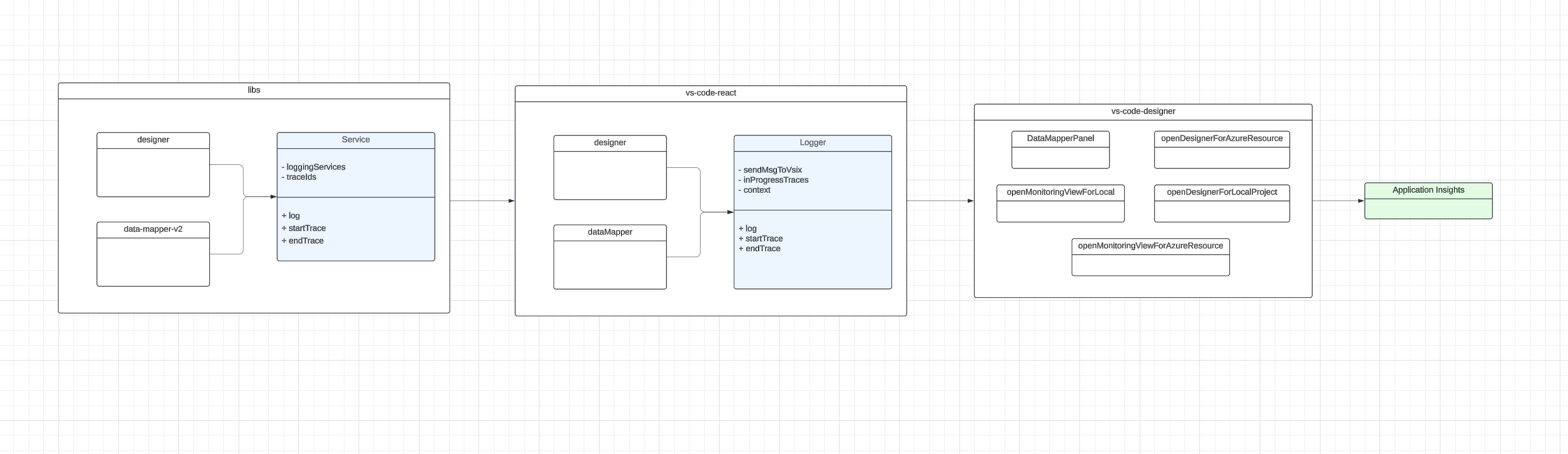The width and height of the screenshot is (1568, 454).
Task: Click the arrow from libs to vs-code-react
Action: [x=482, y=201]
